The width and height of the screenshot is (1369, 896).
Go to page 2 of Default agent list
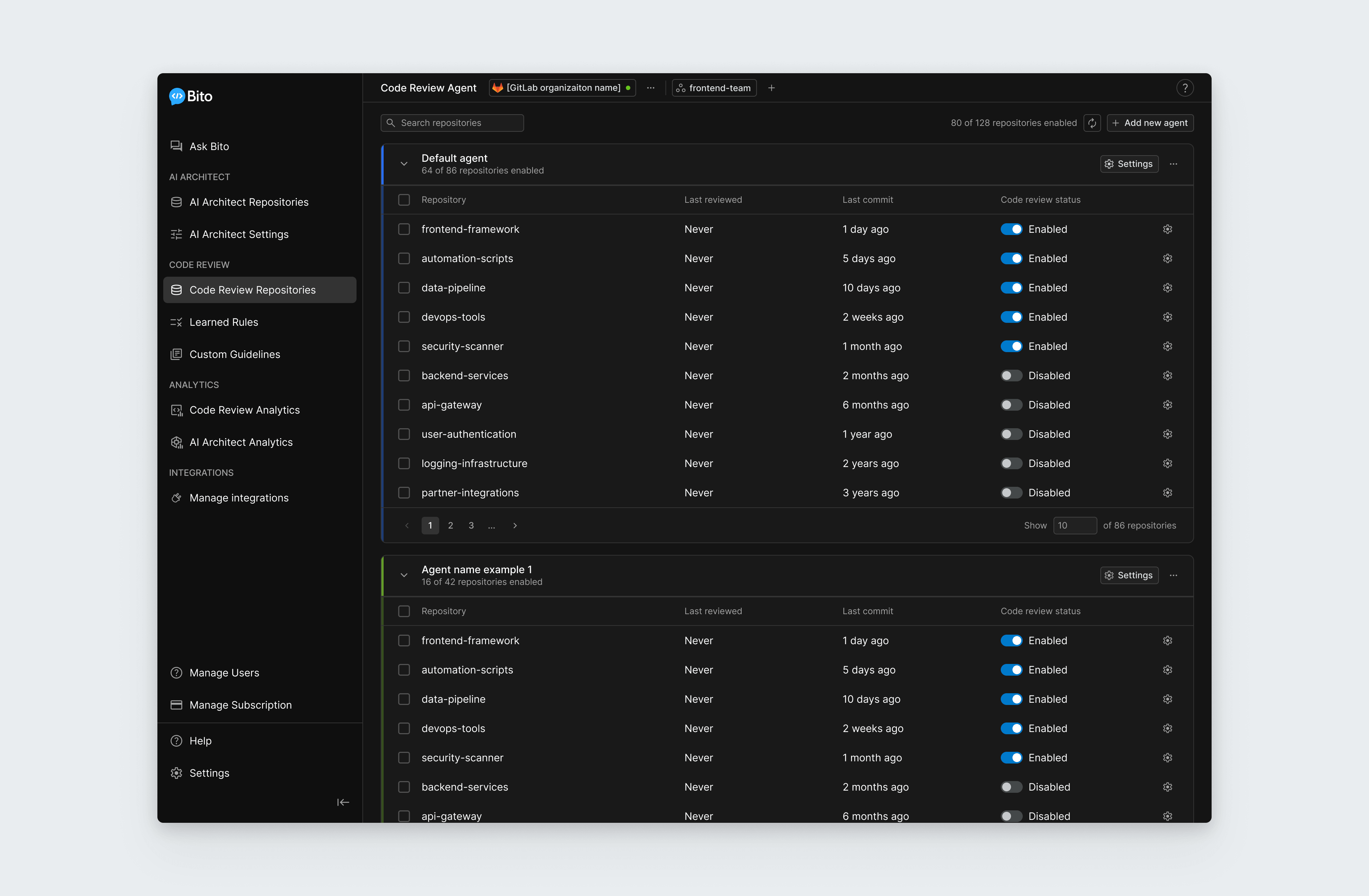pyautogui.click(x=450, y=526)
